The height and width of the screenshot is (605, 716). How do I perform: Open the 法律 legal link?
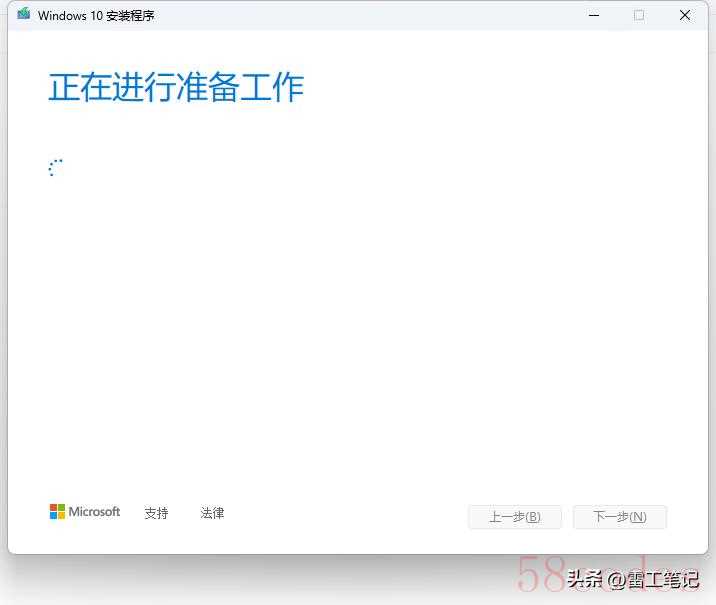[x=212, y=513]
